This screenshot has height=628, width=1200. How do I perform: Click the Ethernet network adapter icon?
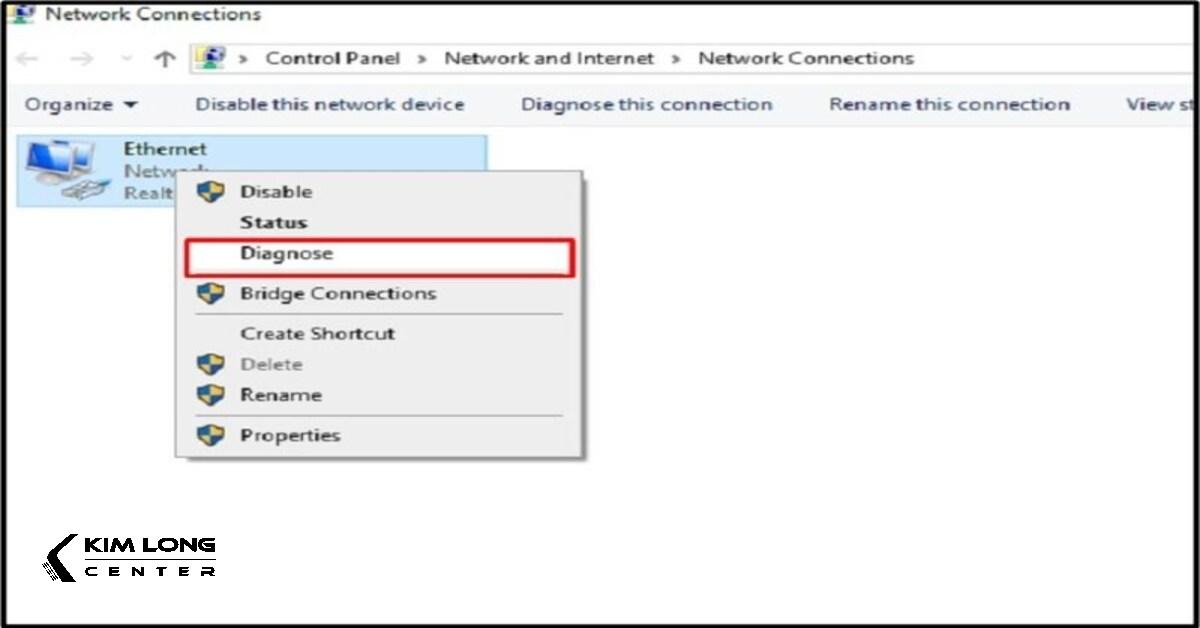[x=63, y=168]
